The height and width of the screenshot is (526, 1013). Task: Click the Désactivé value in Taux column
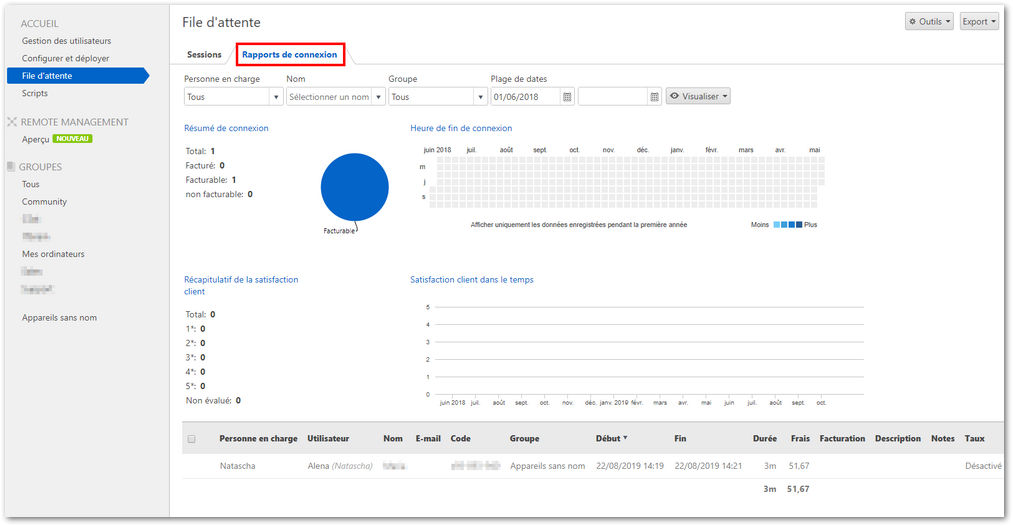coord(983,466)
